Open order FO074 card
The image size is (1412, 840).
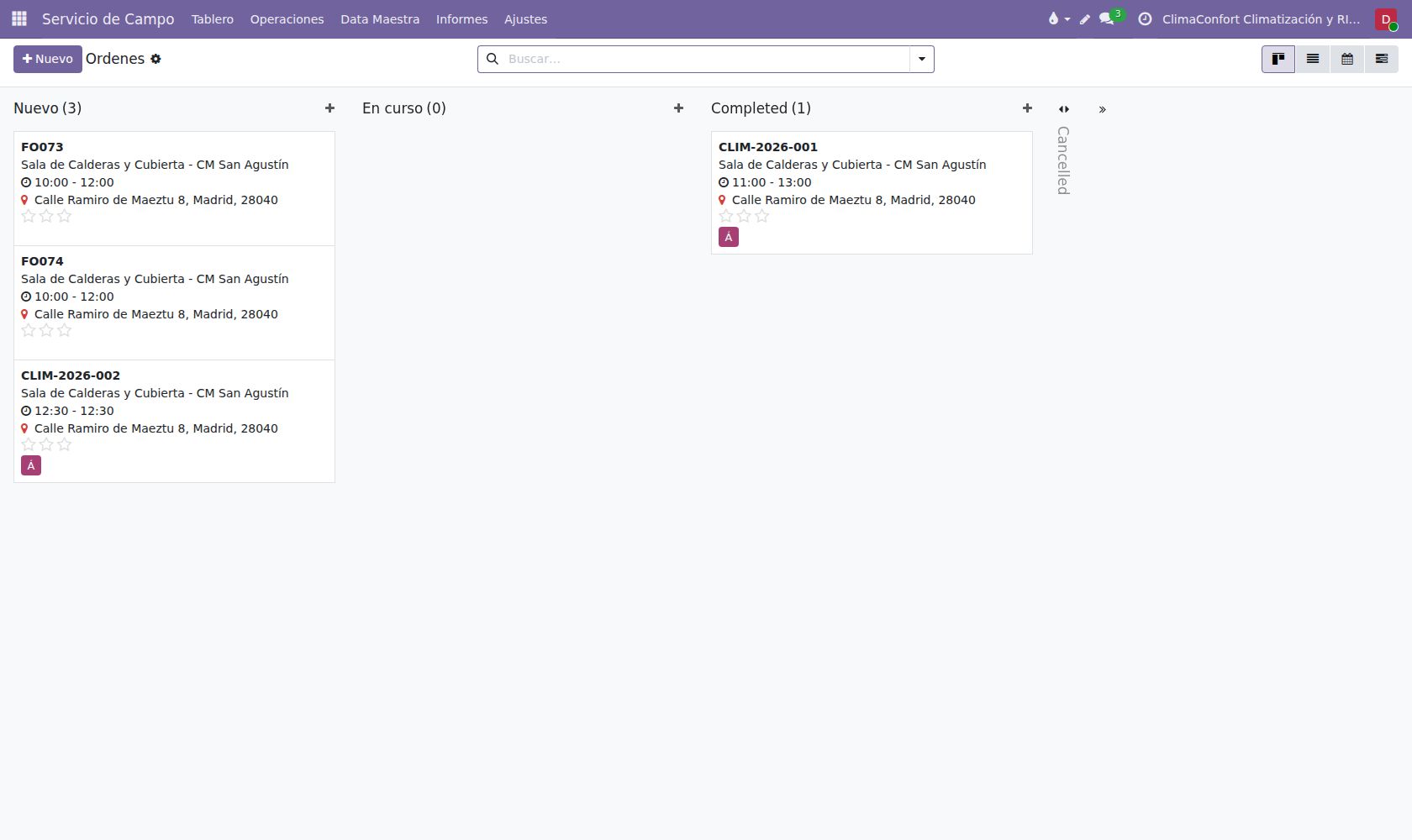point(174,302)
